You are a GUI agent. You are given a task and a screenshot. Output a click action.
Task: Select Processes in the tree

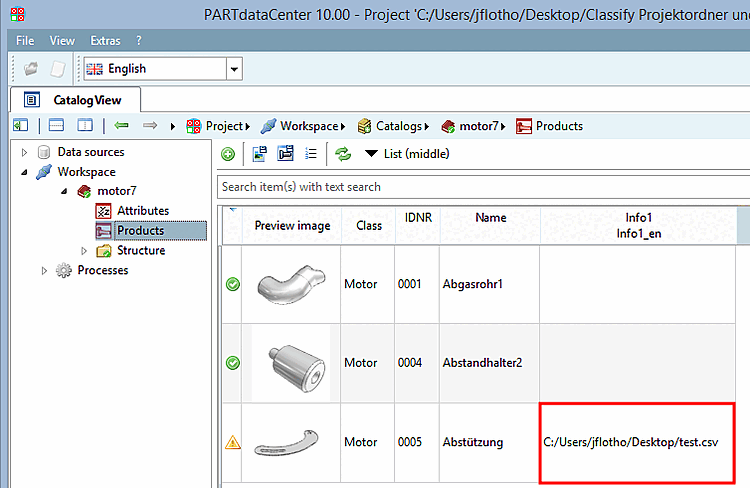pyautogui.click(x=103, y=270)
